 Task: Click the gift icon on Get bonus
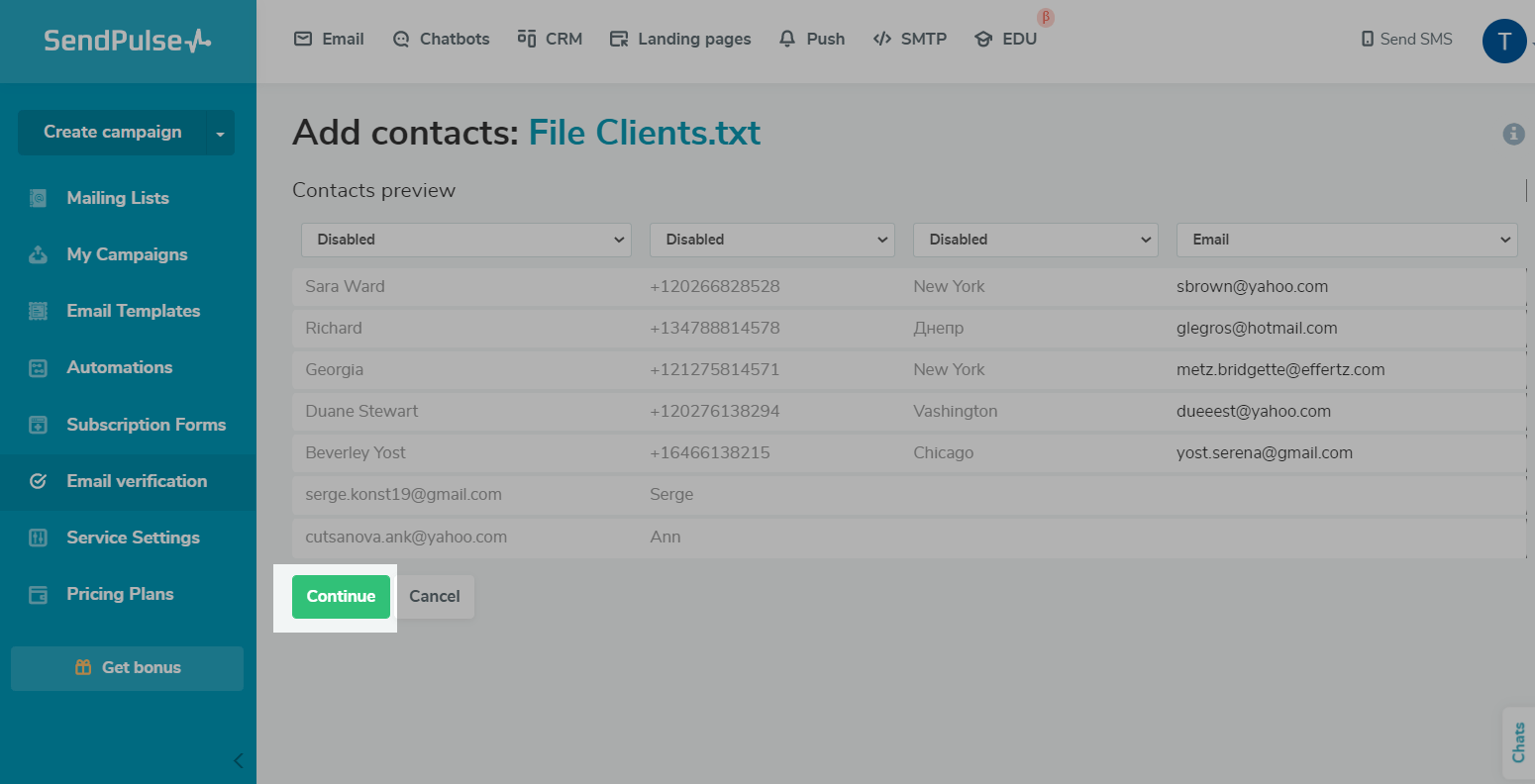tap(83, 667)
